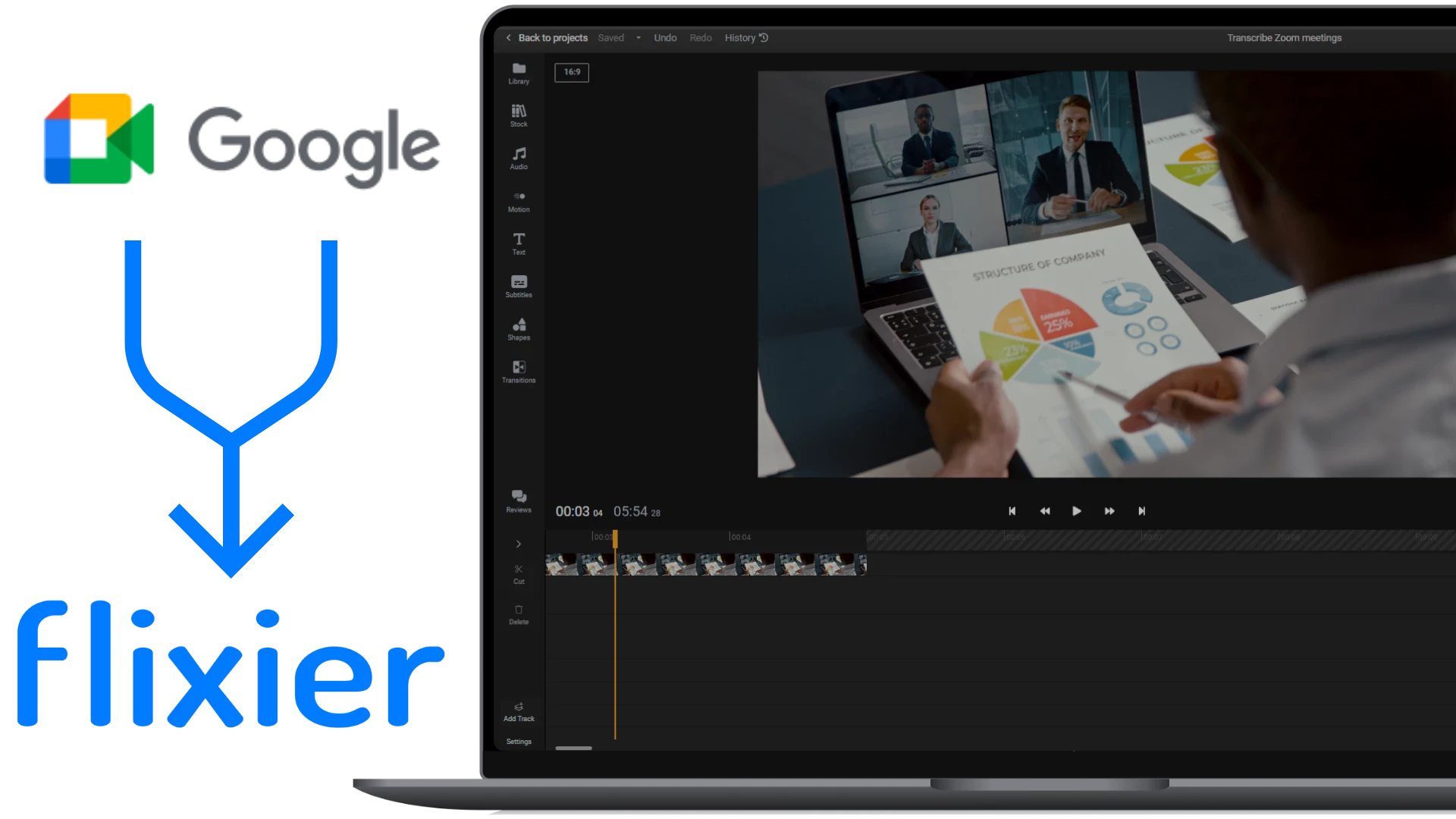Skip to end of video
The height and width of the screenshot is (819, 1456).
[x=1141, y=511]
